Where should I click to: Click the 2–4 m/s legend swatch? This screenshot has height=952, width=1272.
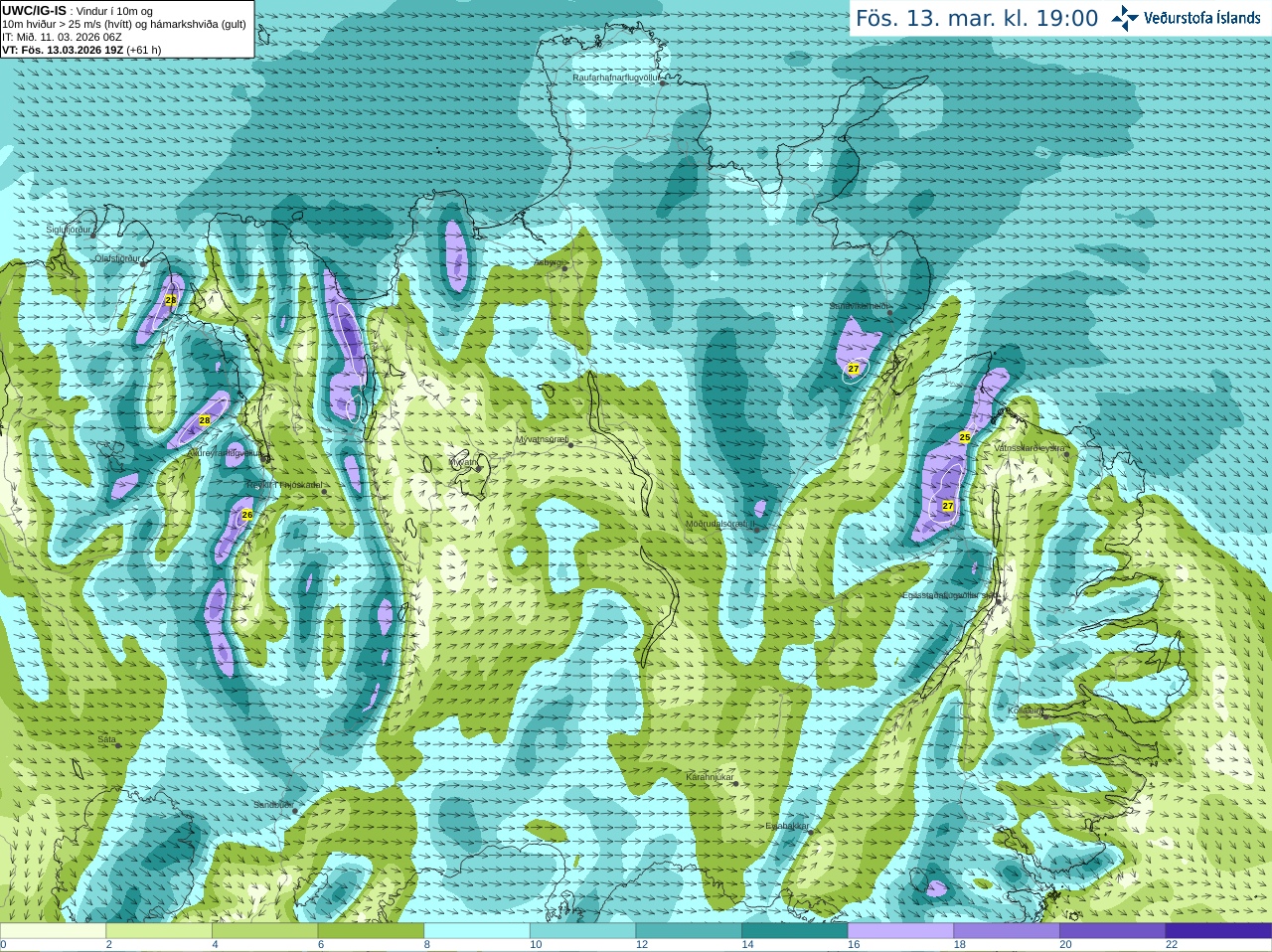click(159, 930)
